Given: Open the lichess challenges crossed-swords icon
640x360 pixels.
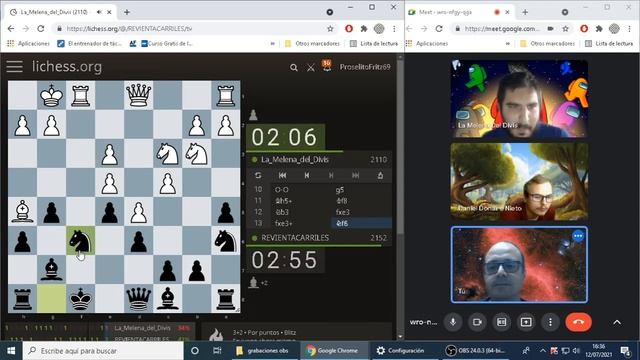Looking at the screenshot, I should coord(311,67).
